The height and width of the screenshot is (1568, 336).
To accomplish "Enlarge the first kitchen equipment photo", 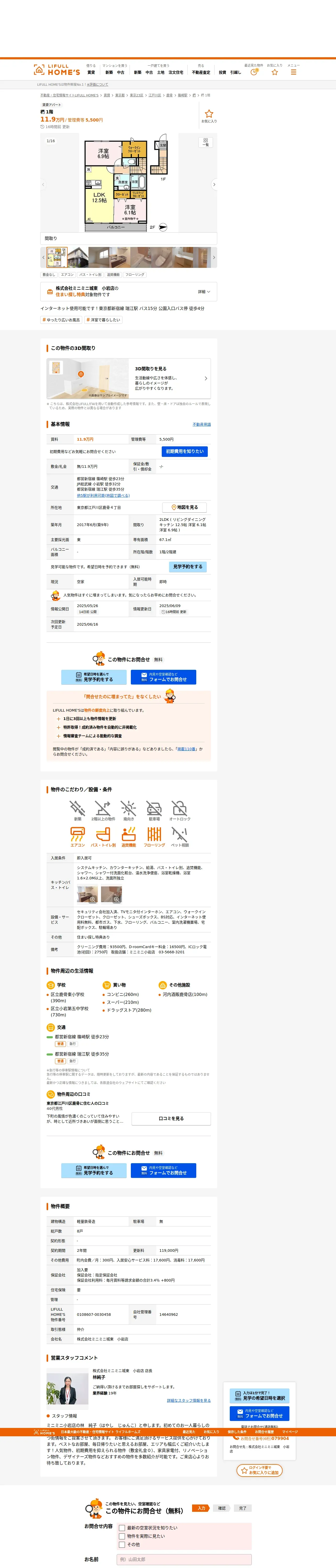I will pos(87,894).
